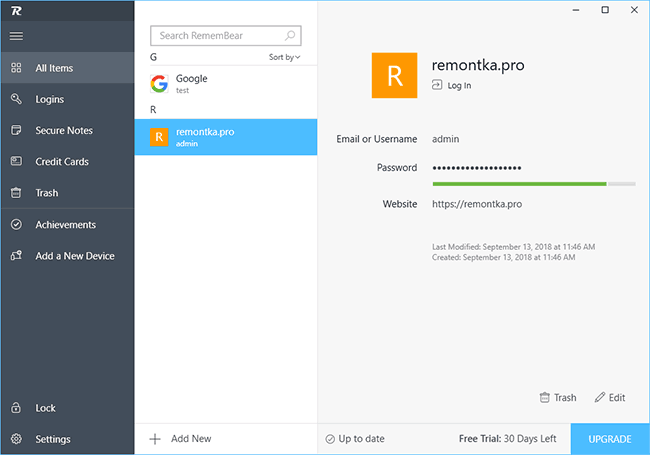Click the RememBear logo in the title bar

click(x=16, y=11)
